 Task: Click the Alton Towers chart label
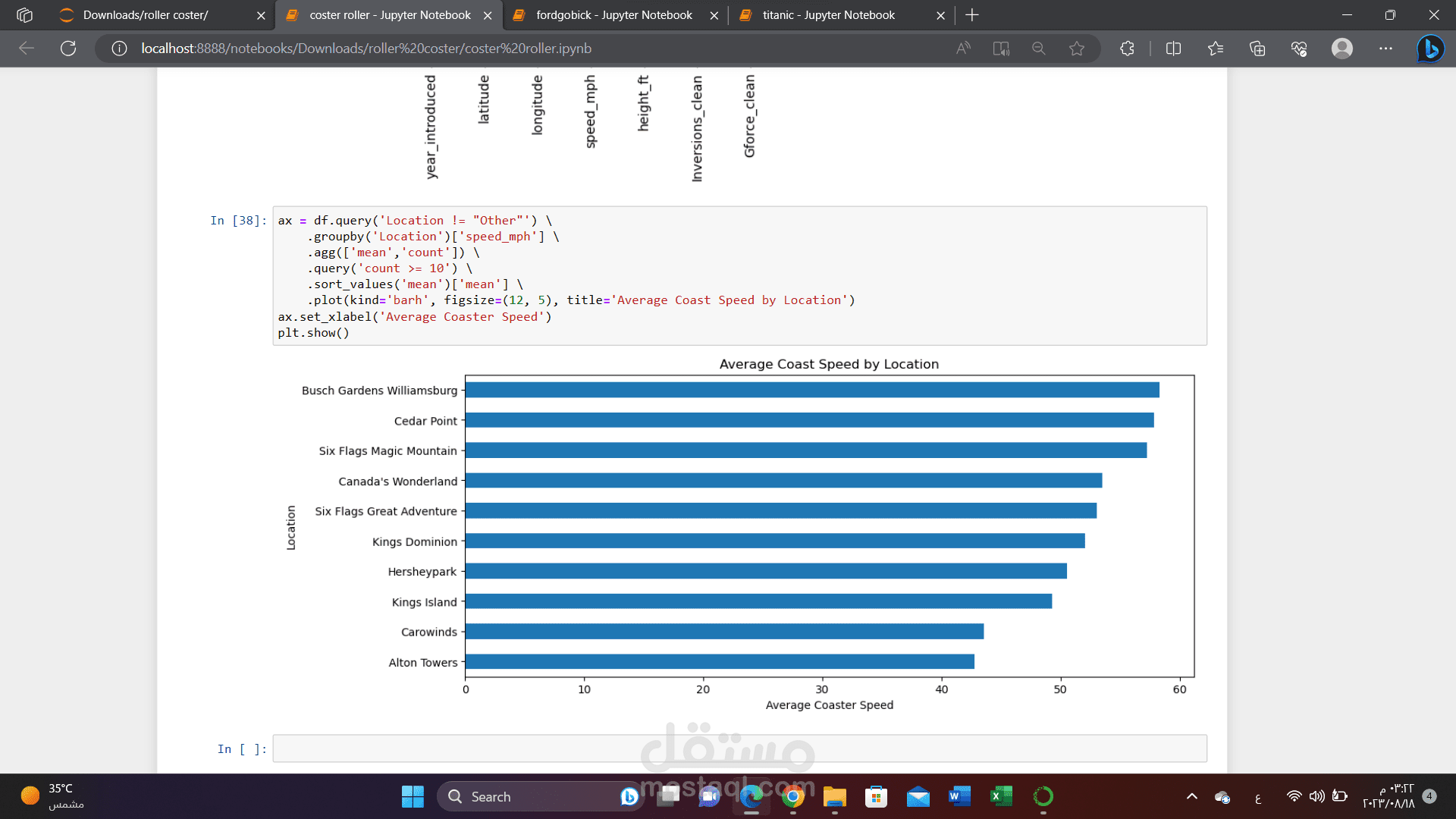423,663
